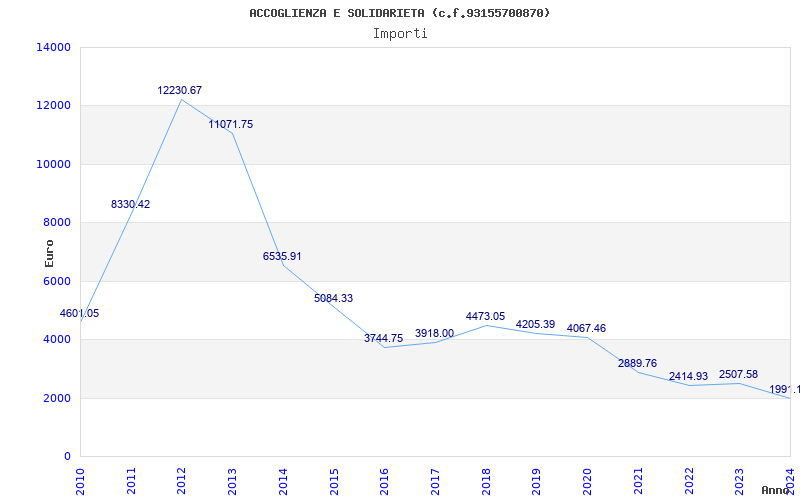Image resolution: width=800 pixels, height=500 pixels.
Task: Click data label 4067.46
Action: [587, 329]
